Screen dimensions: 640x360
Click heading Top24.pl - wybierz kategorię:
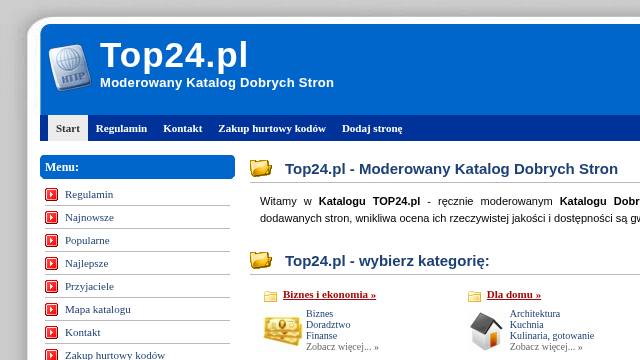pyautogui.click(x=387, y=261)
